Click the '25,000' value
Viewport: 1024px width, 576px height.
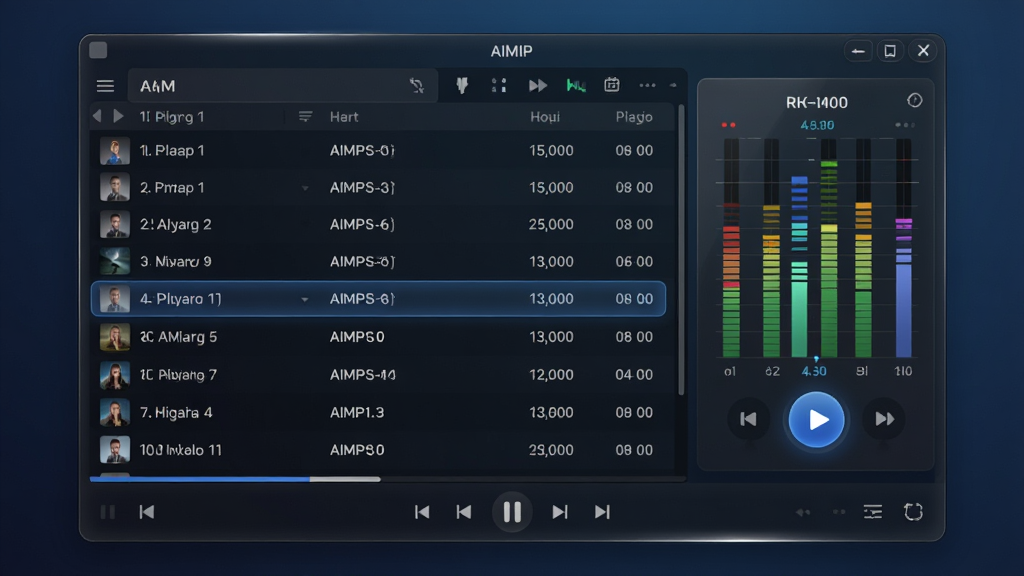tap(551, 225)
